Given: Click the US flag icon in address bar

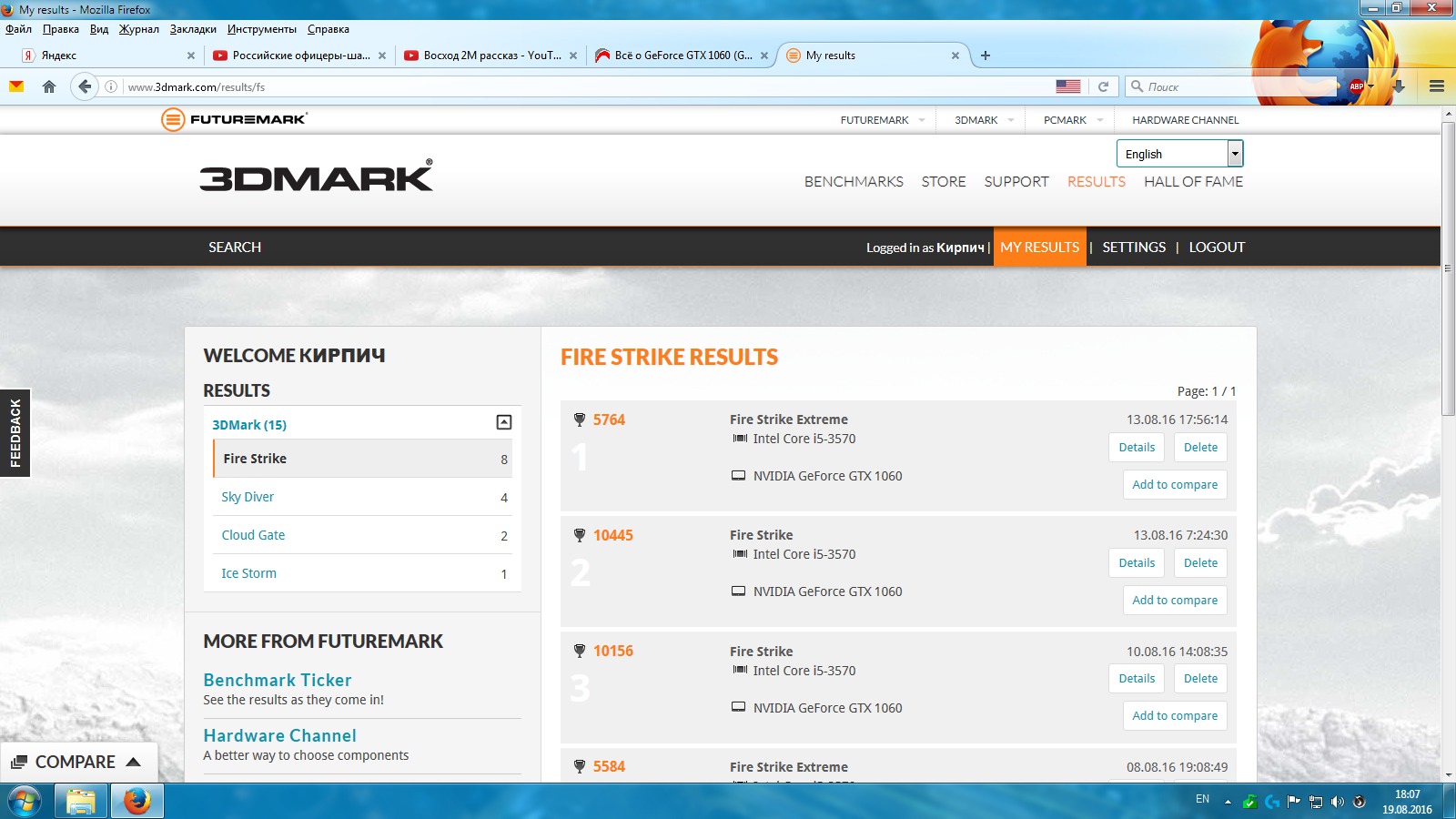Looking at the screenshot, I should coord(1068,86).
